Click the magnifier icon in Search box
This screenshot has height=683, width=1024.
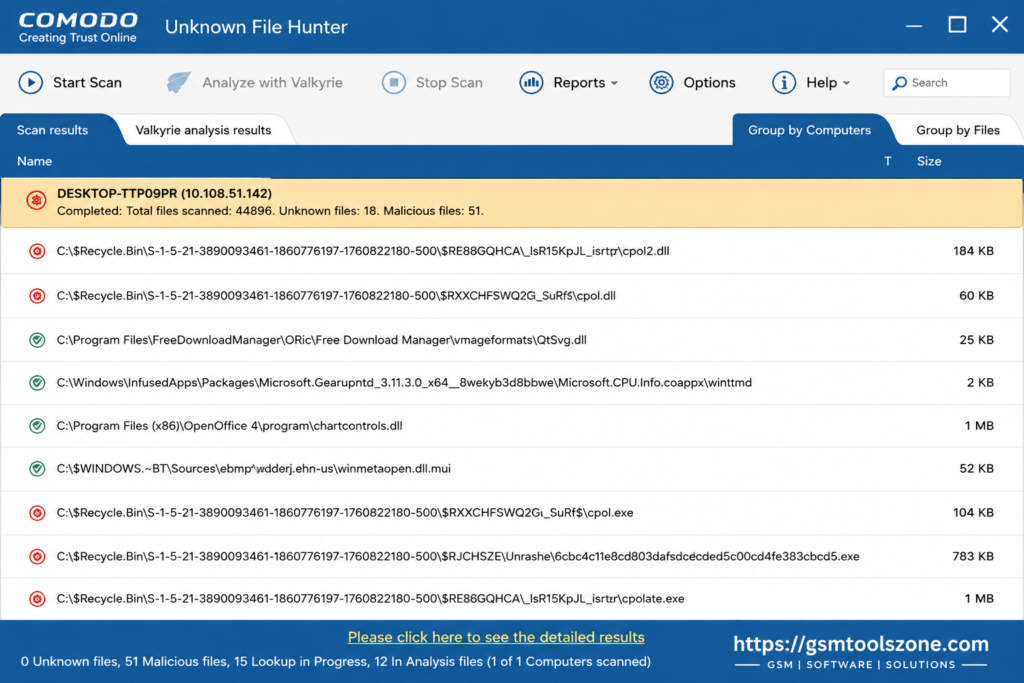pyautogui.click(x=899, y=83)
